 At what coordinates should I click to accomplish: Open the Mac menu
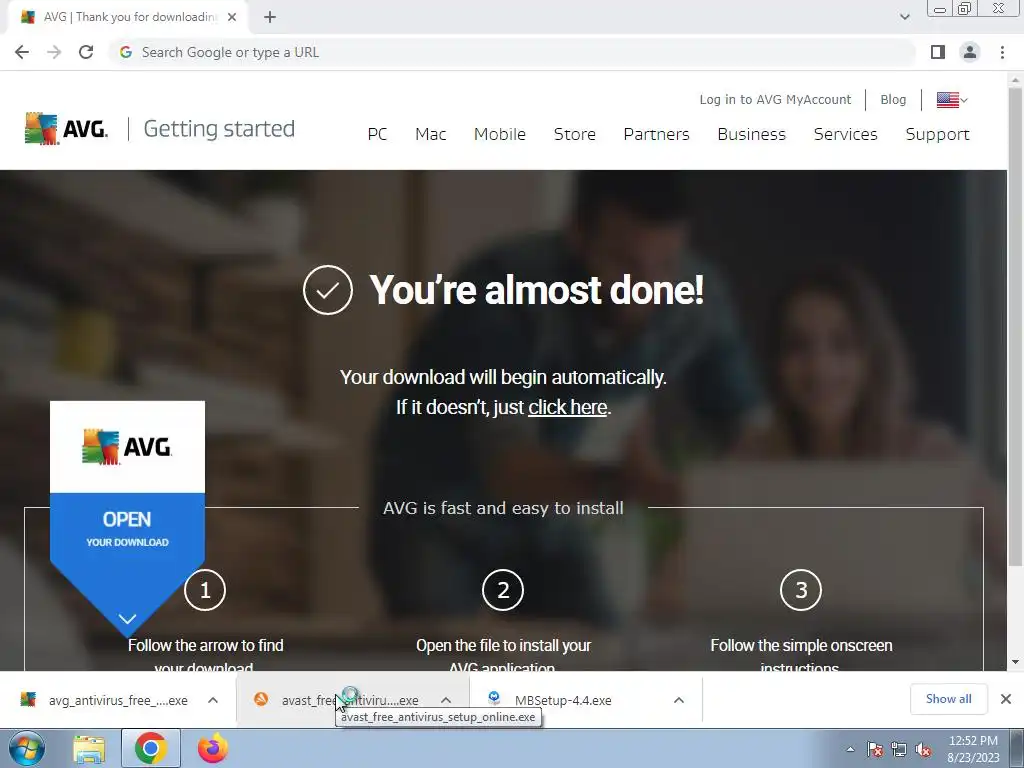pyautogui.click(x=430, y=134)
